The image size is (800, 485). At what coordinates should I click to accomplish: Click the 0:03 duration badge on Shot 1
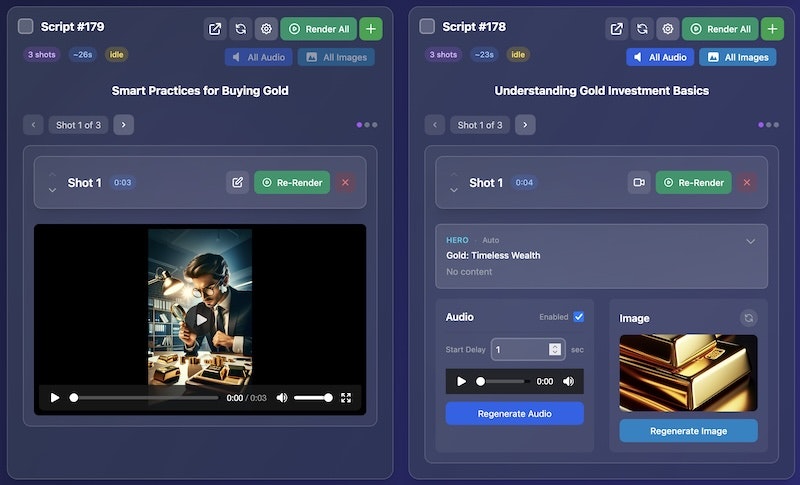click(122, 183)
